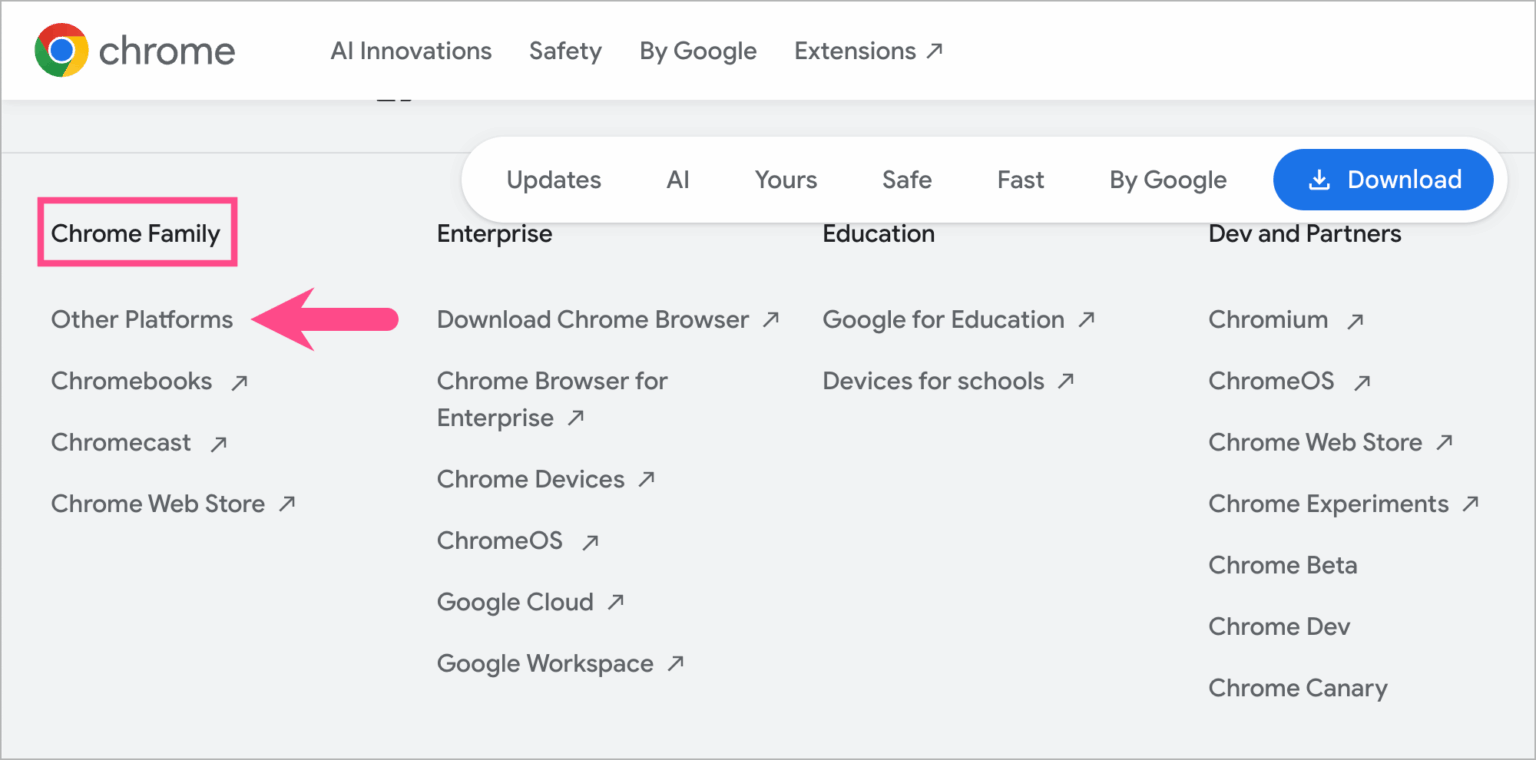Click the external-link arrow next to Extensions
The height and width of the screenshot is (760, 1536).
[936, 49]
